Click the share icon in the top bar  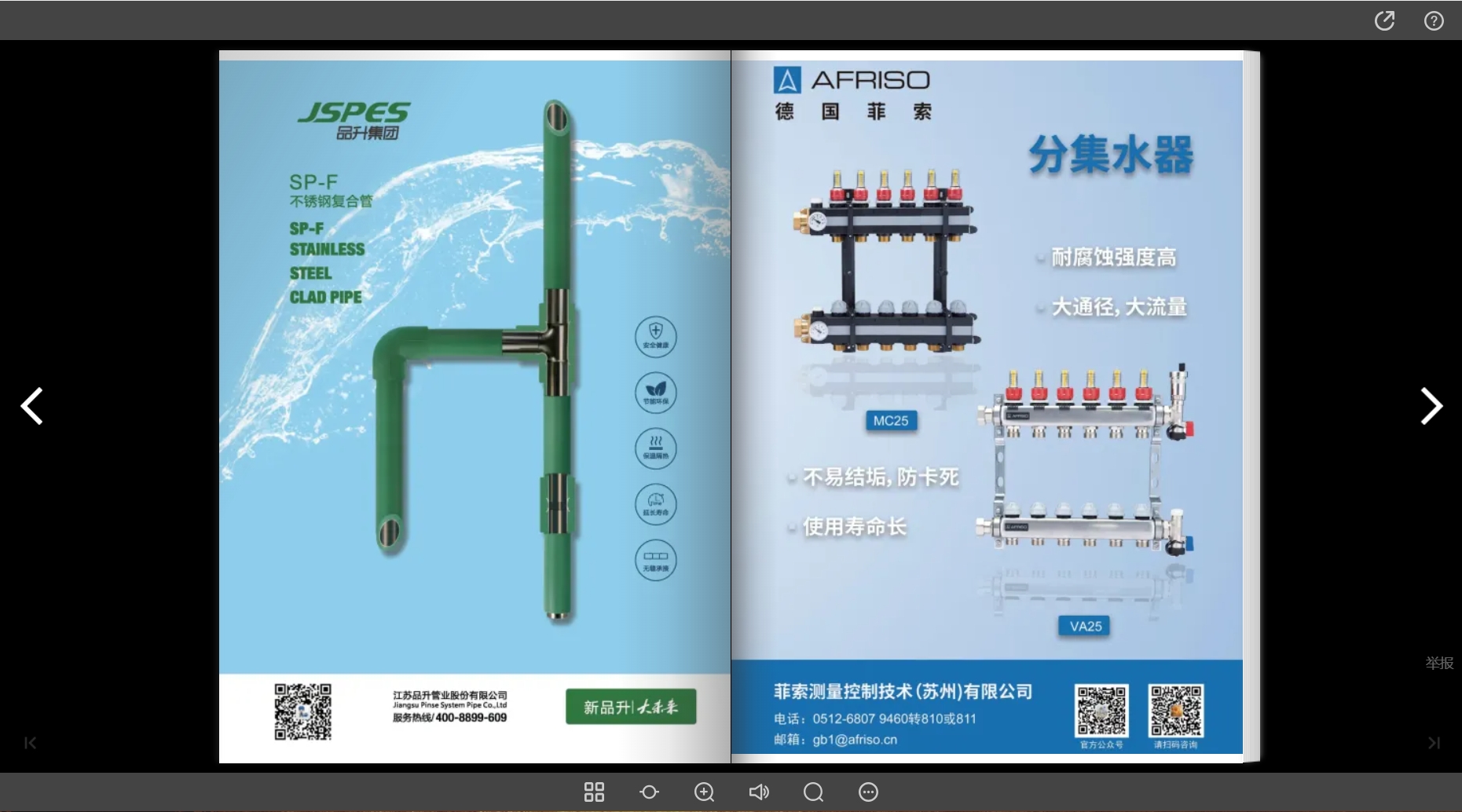click(x=1384, y=20)
